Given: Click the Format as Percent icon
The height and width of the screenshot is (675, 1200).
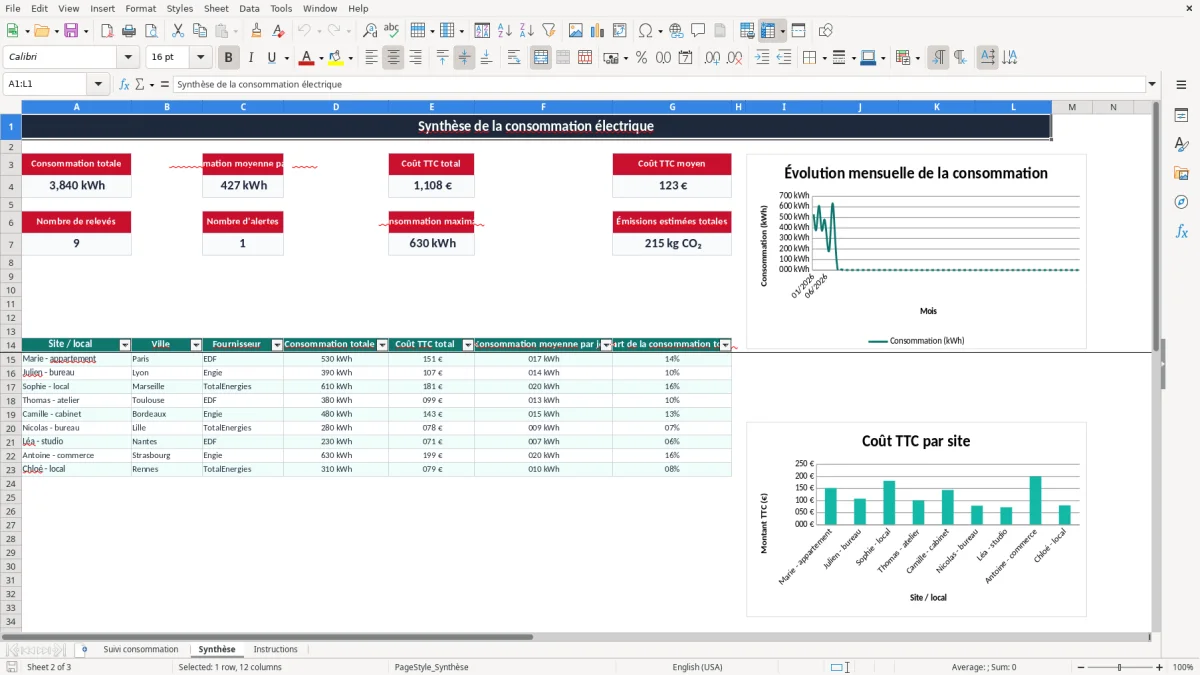Looking at the screenshot, I should (641, 58).
